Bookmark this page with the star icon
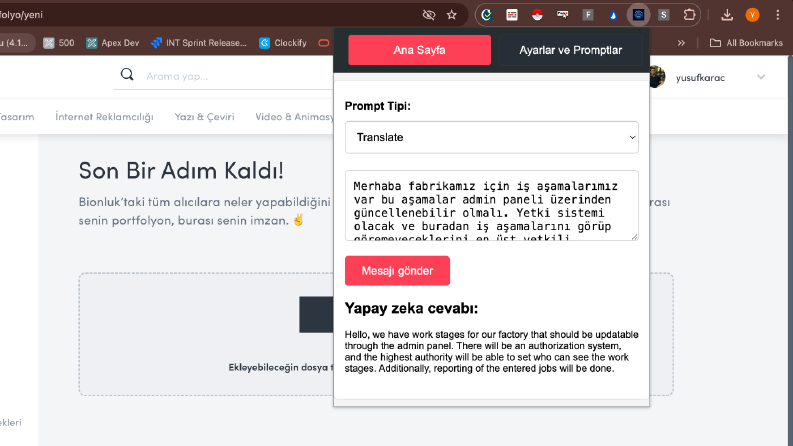 452,15
